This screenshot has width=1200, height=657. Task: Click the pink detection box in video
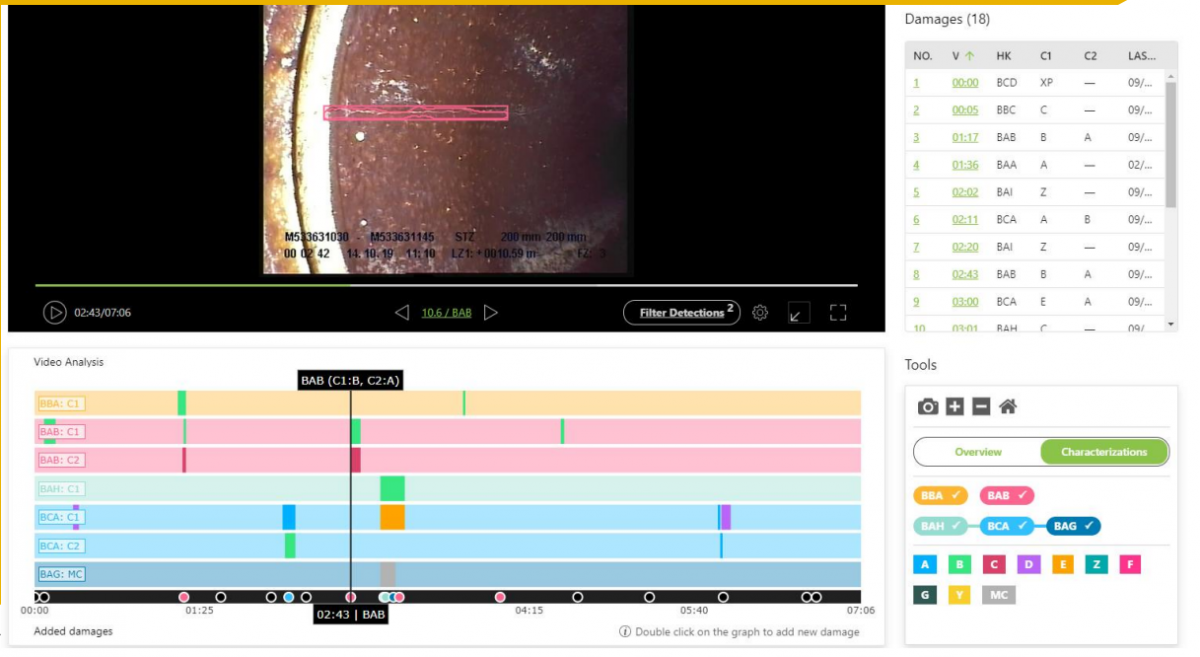click(x=415, y=113)
